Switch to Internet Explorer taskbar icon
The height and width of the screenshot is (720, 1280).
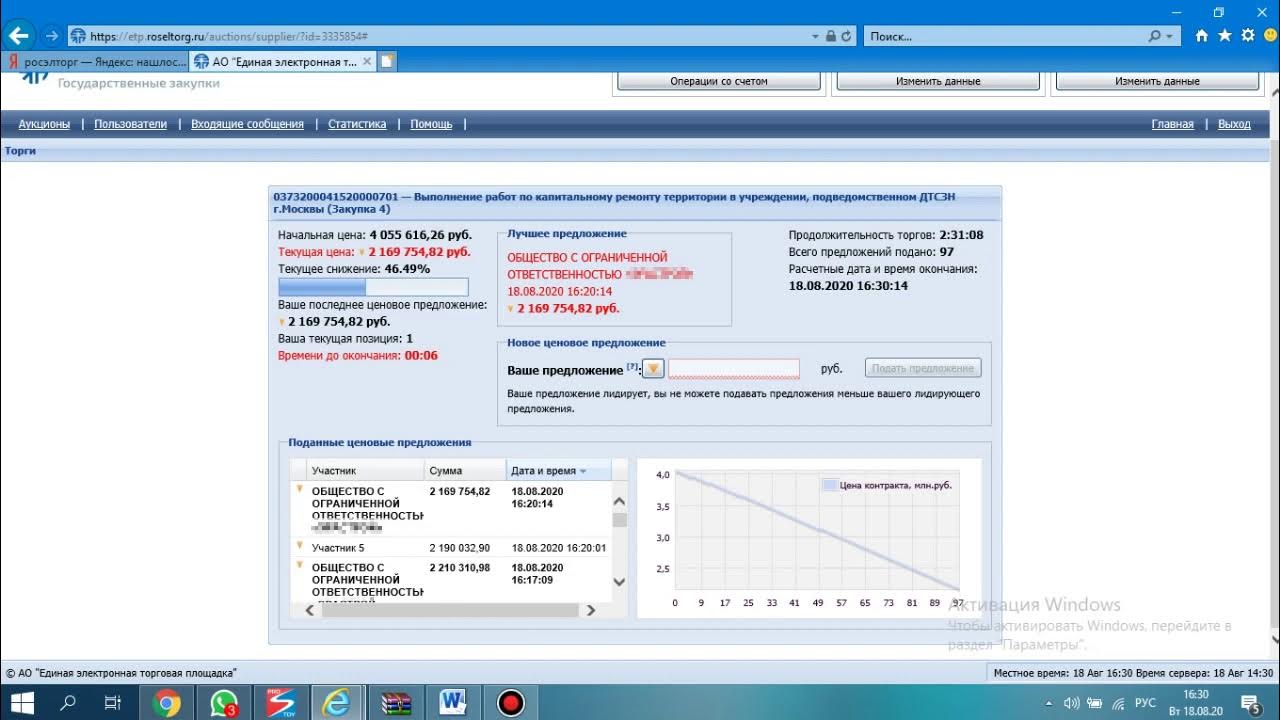(338, 703)
